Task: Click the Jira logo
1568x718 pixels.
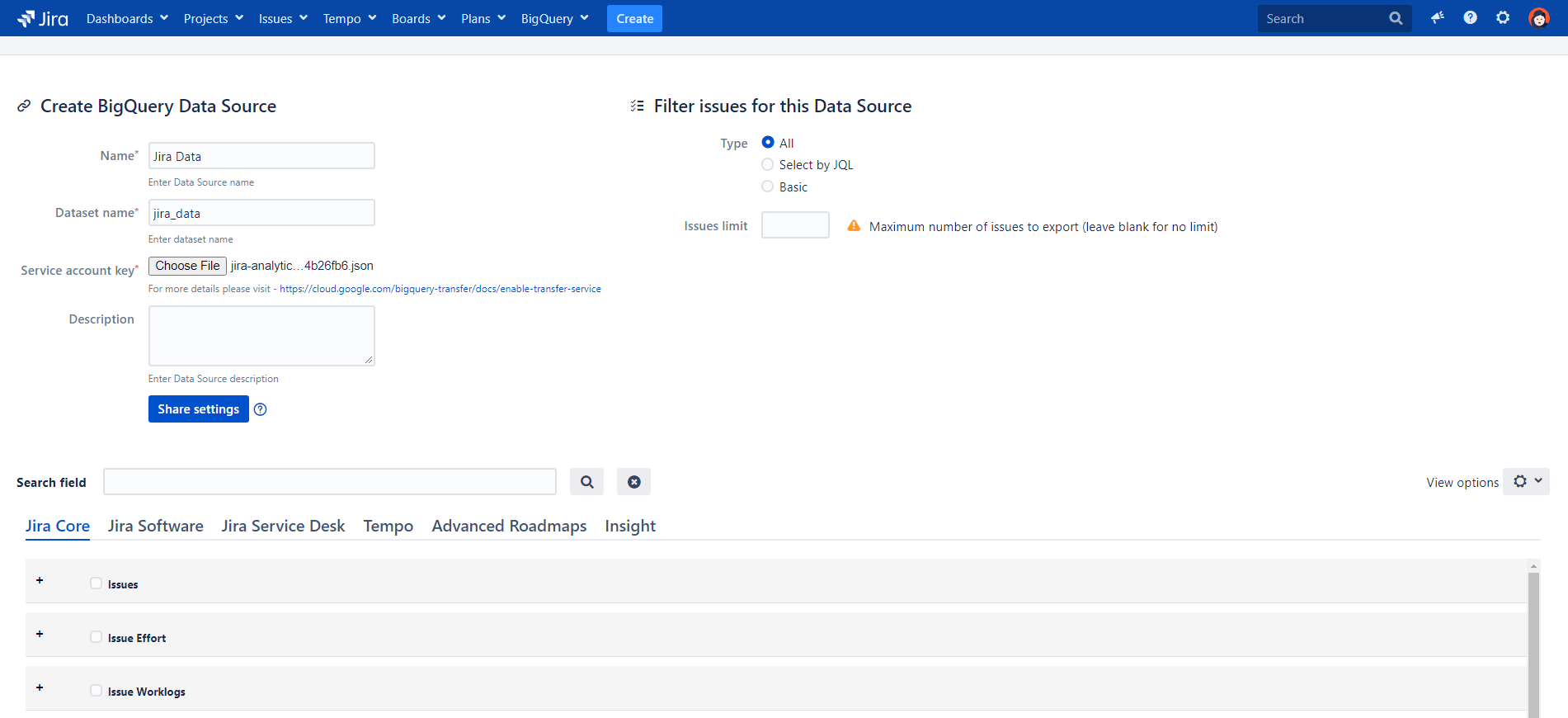Action: [x=43, y=18]
